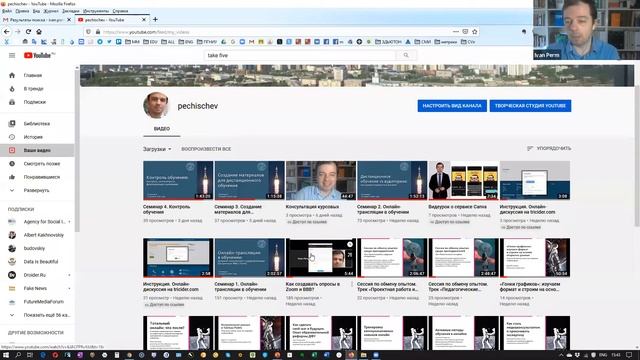Open Смотреть позже in the sidebar
Image resolution: width=640 pixels, height=360 pixels.
(x=37, y=164)
